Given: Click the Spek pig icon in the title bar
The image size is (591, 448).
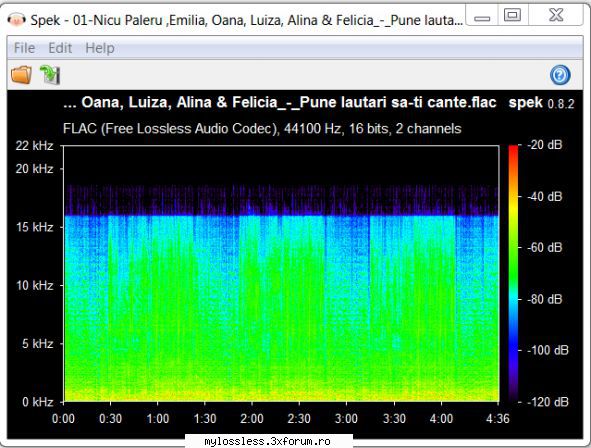Looking at the screenshot, I should 17,20.
